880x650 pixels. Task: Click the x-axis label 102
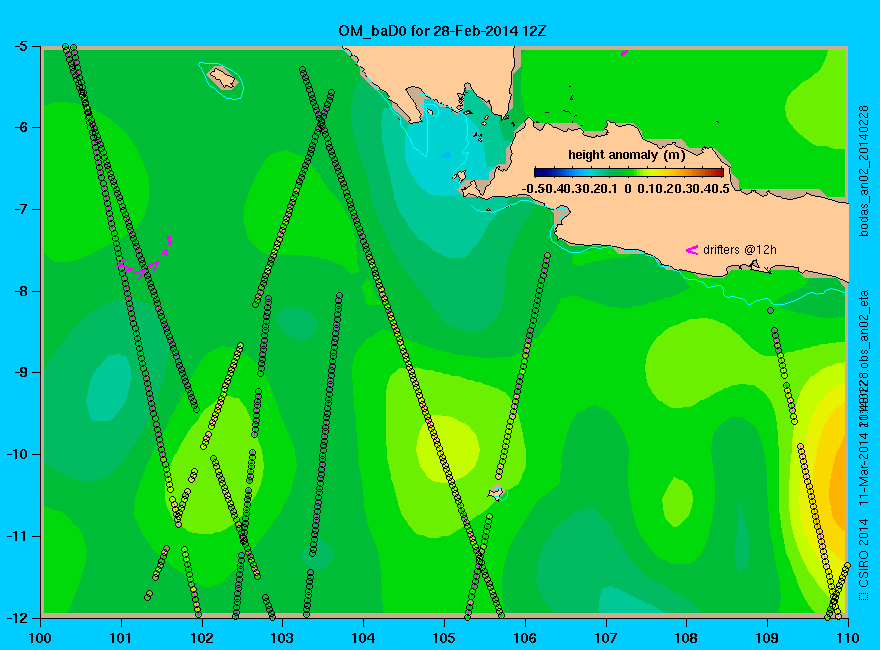(x=202, y=638)
